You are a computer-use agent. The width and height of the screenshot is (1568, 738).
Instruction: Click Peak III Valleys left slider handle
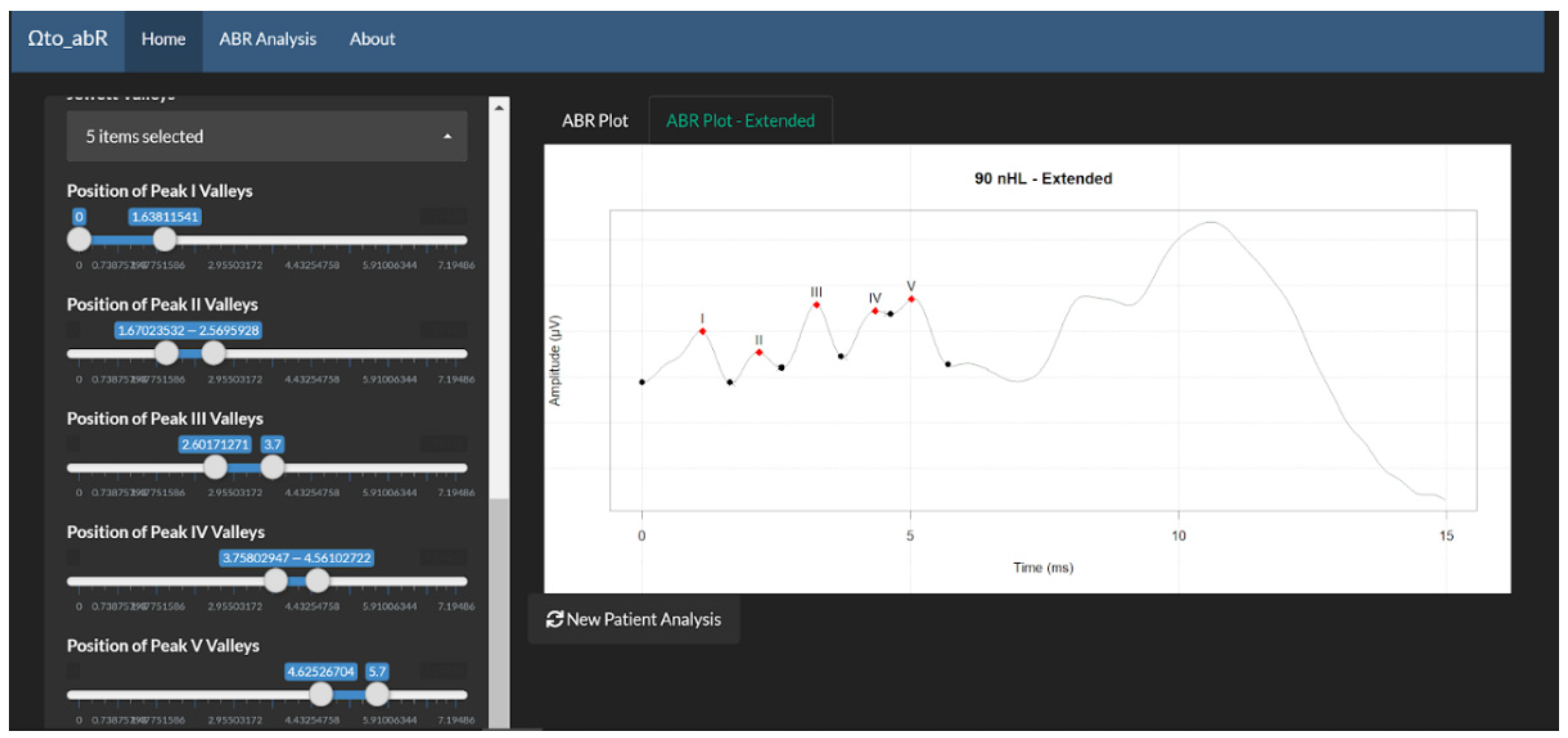(x=215, y=467)
